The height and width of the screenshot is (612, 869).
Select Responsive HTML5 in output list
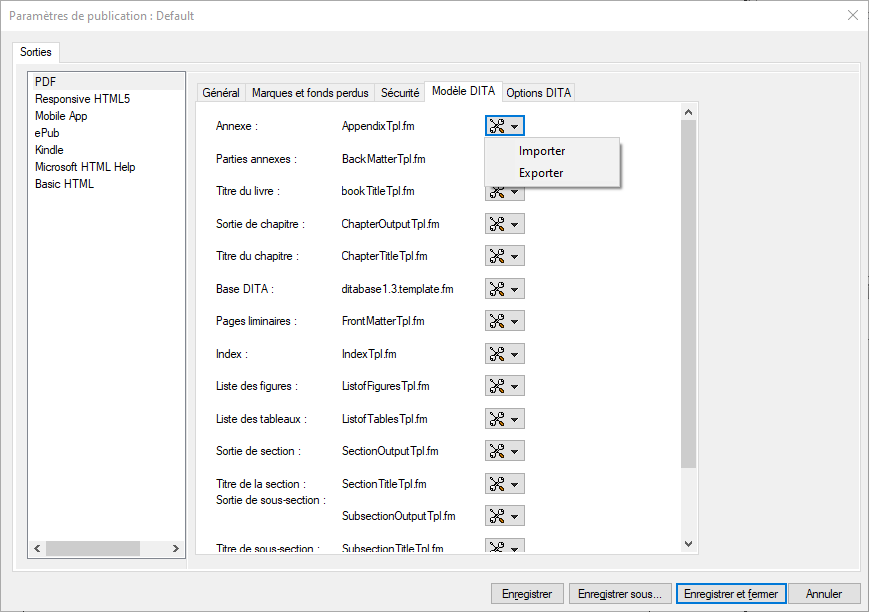coord(82,99)
